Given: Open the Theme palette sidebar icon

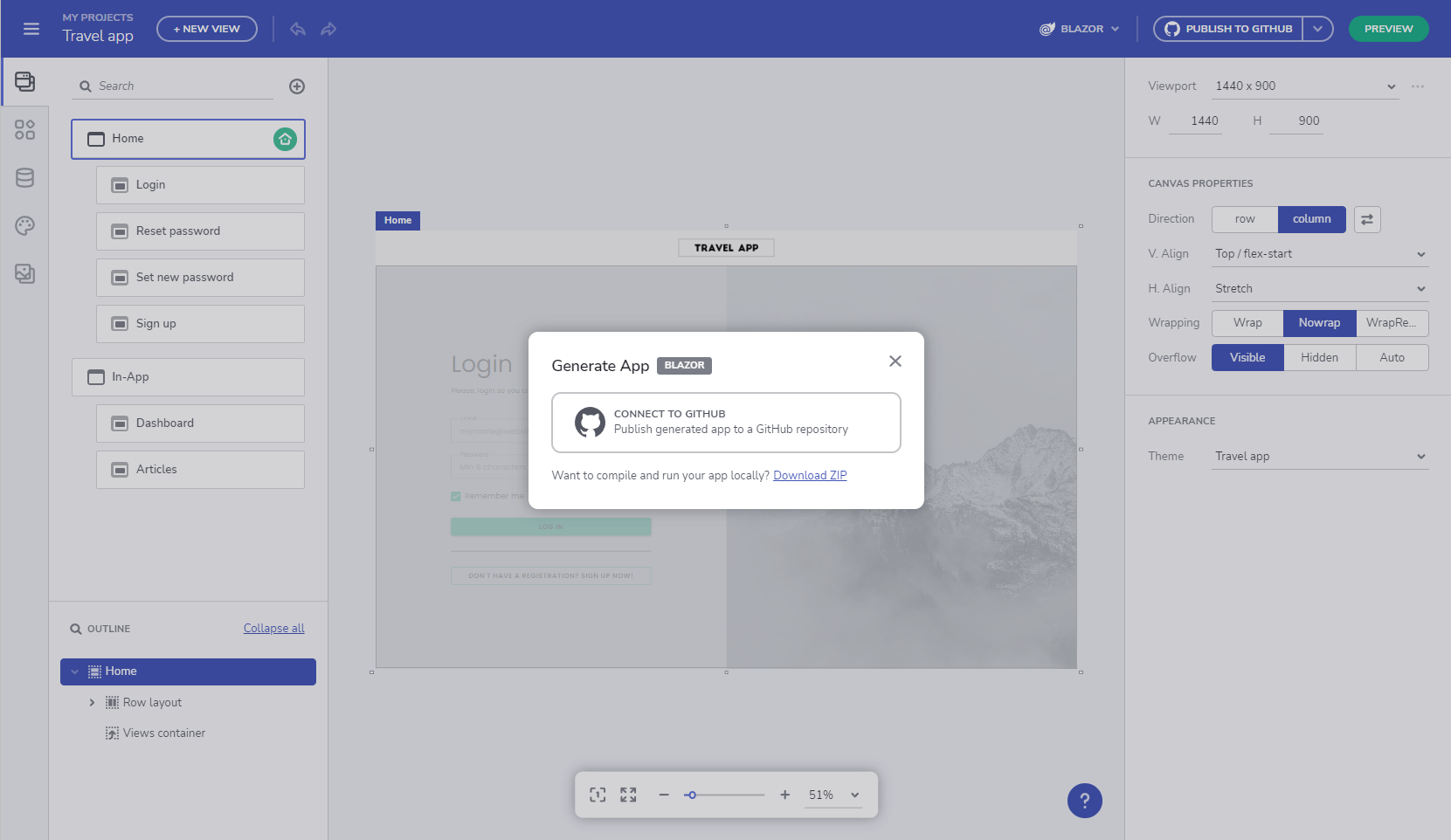Looking at the screenshot, I should (24, 225).
